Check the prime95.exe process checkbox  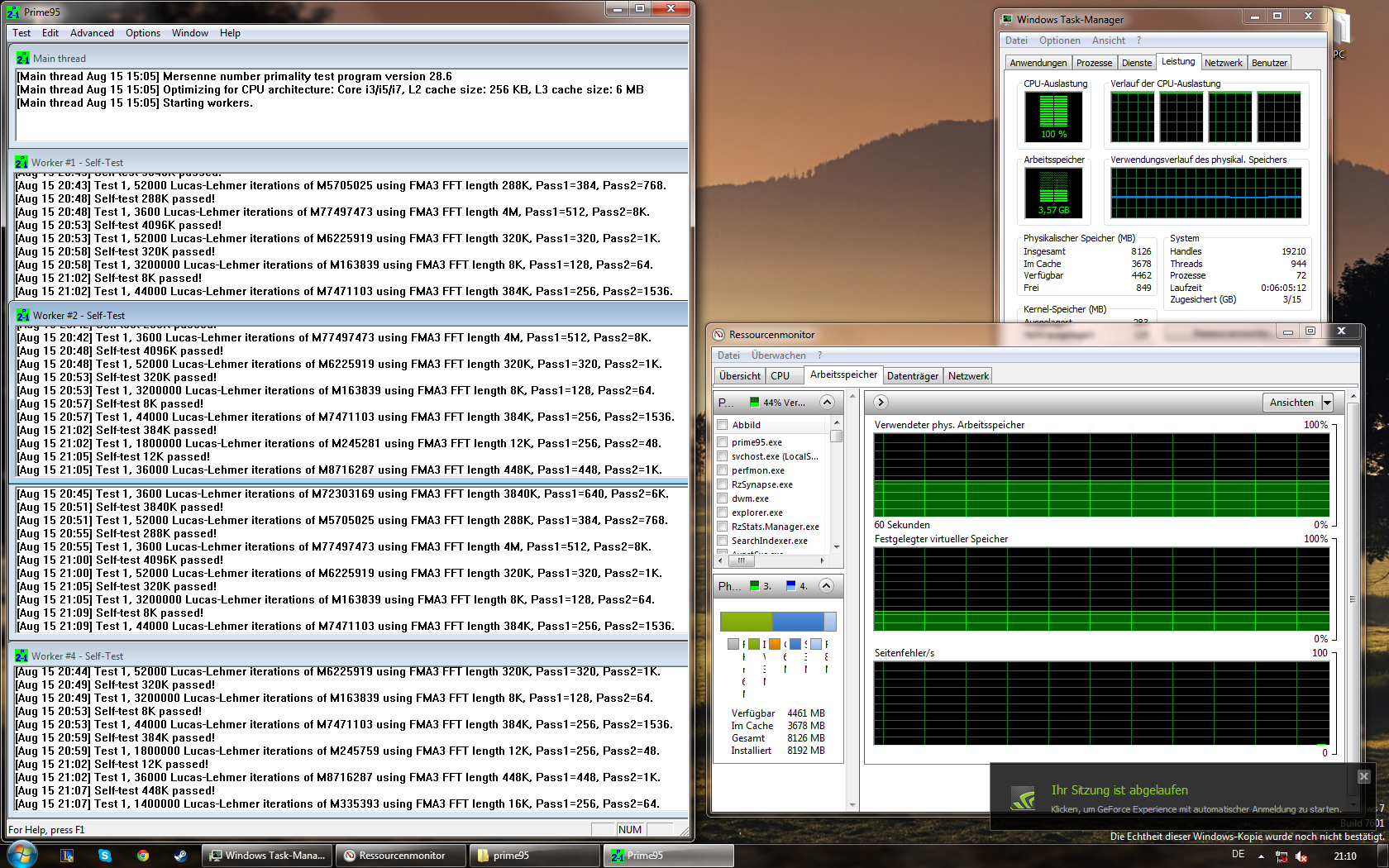tap(723, 442)
